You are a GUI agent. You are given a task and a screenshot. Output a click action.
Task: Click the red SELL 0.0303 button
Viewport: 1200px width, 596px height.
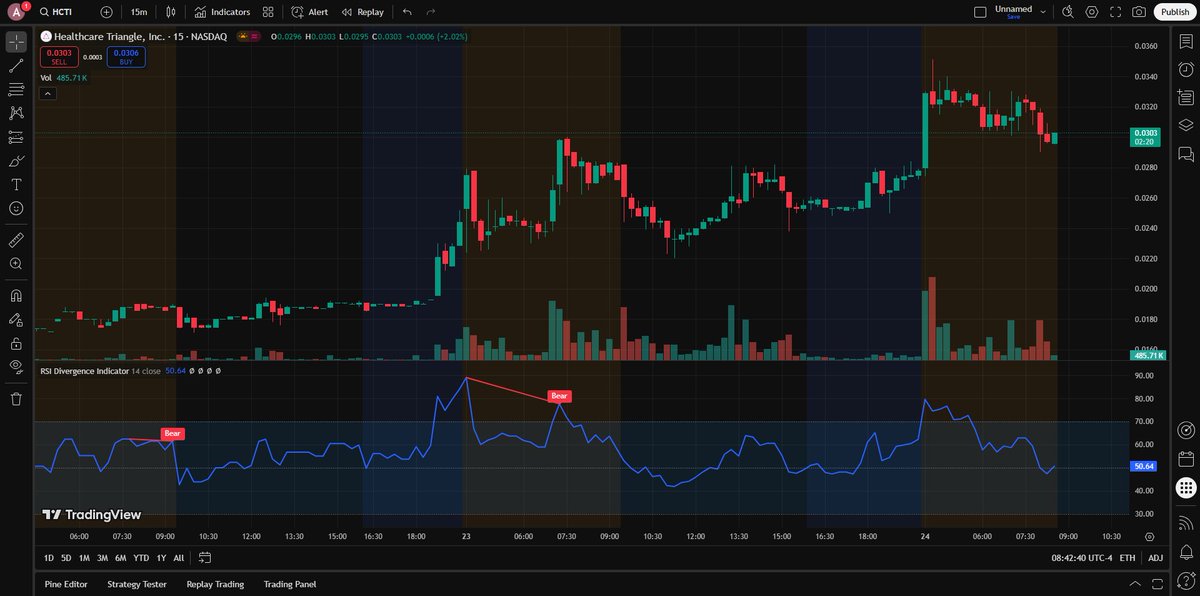[x=59, y=57]
